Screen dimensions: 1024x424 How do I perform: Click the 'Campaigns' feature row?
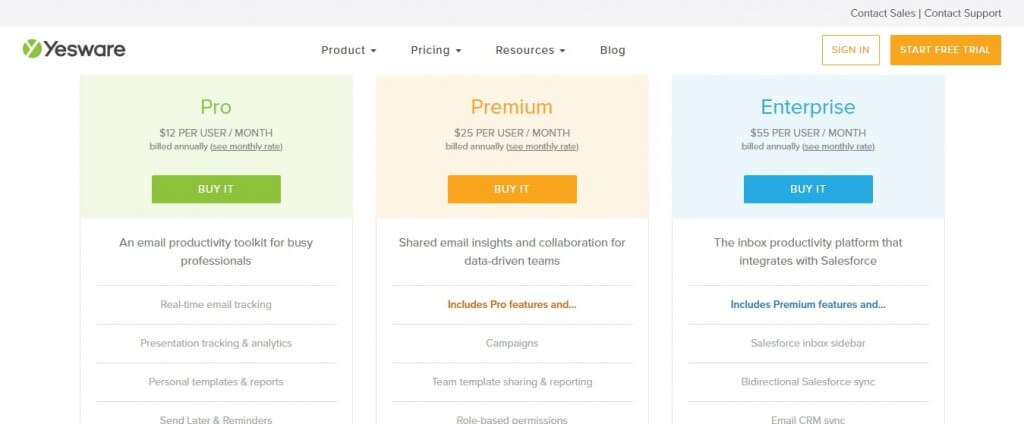[512, 343]
